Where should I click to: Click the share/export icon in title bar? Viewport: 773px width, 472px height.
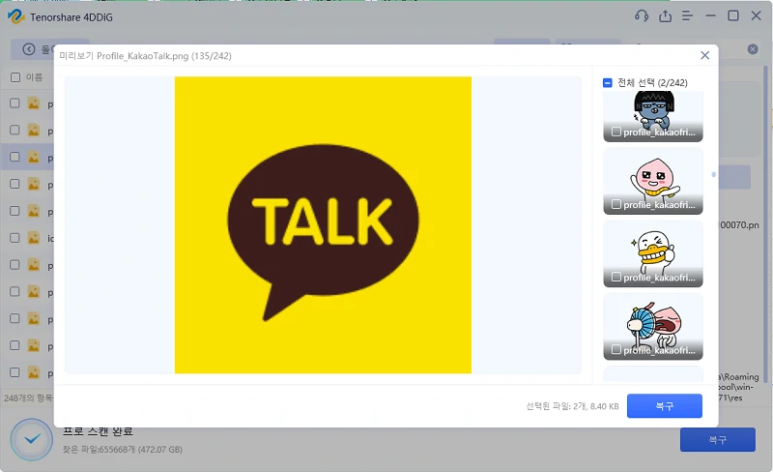665,16
